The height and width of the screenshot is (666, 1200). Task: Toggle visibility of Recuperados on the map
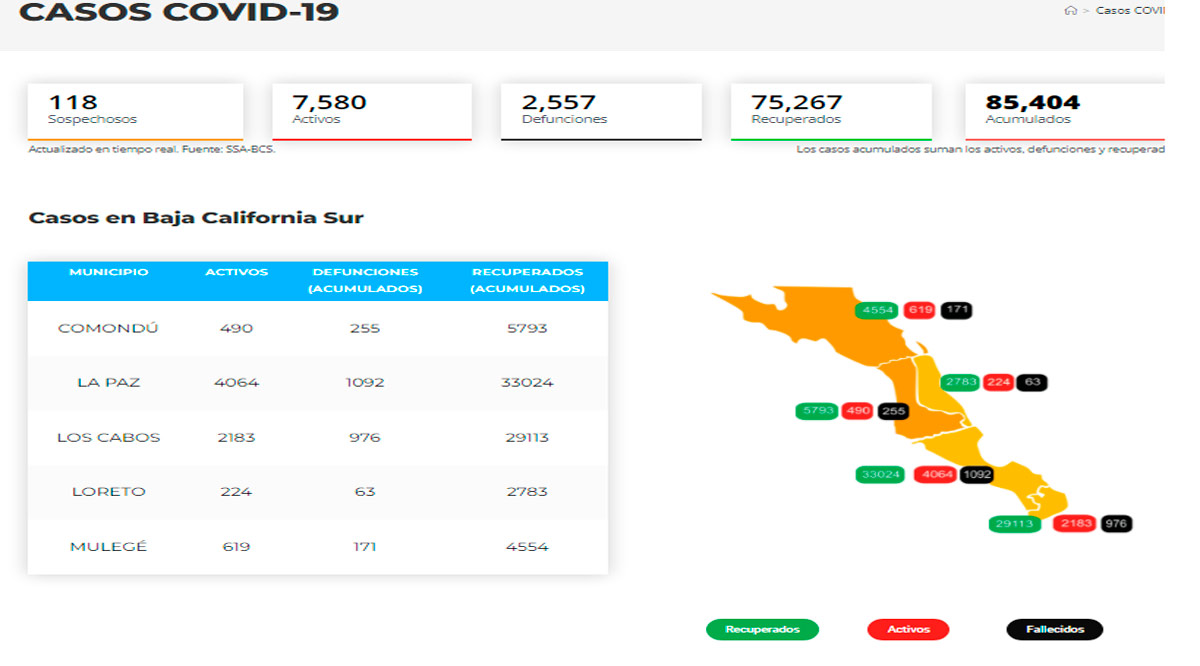(x=762, y=629)
